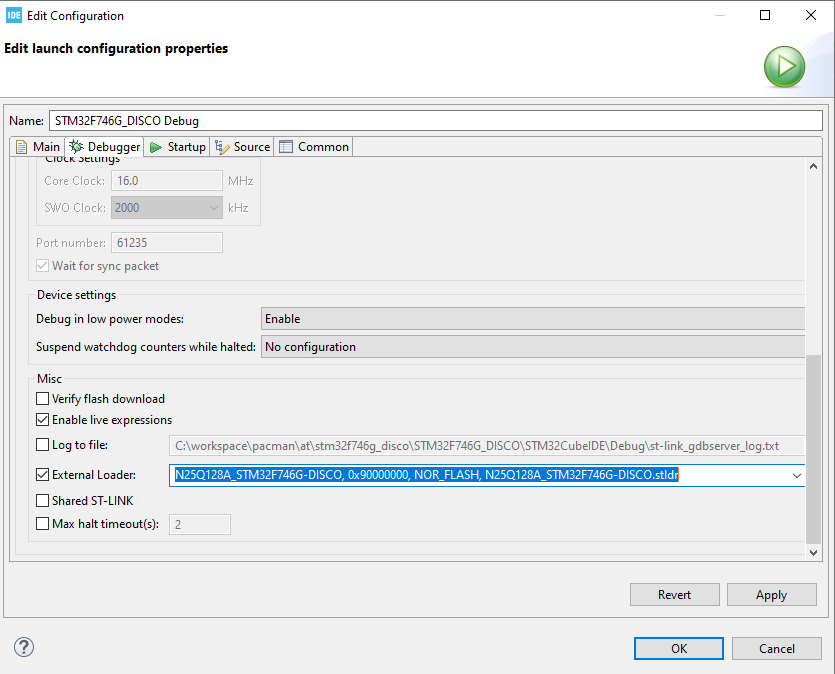Click the 'kHz' unit label

coord(238,208)
